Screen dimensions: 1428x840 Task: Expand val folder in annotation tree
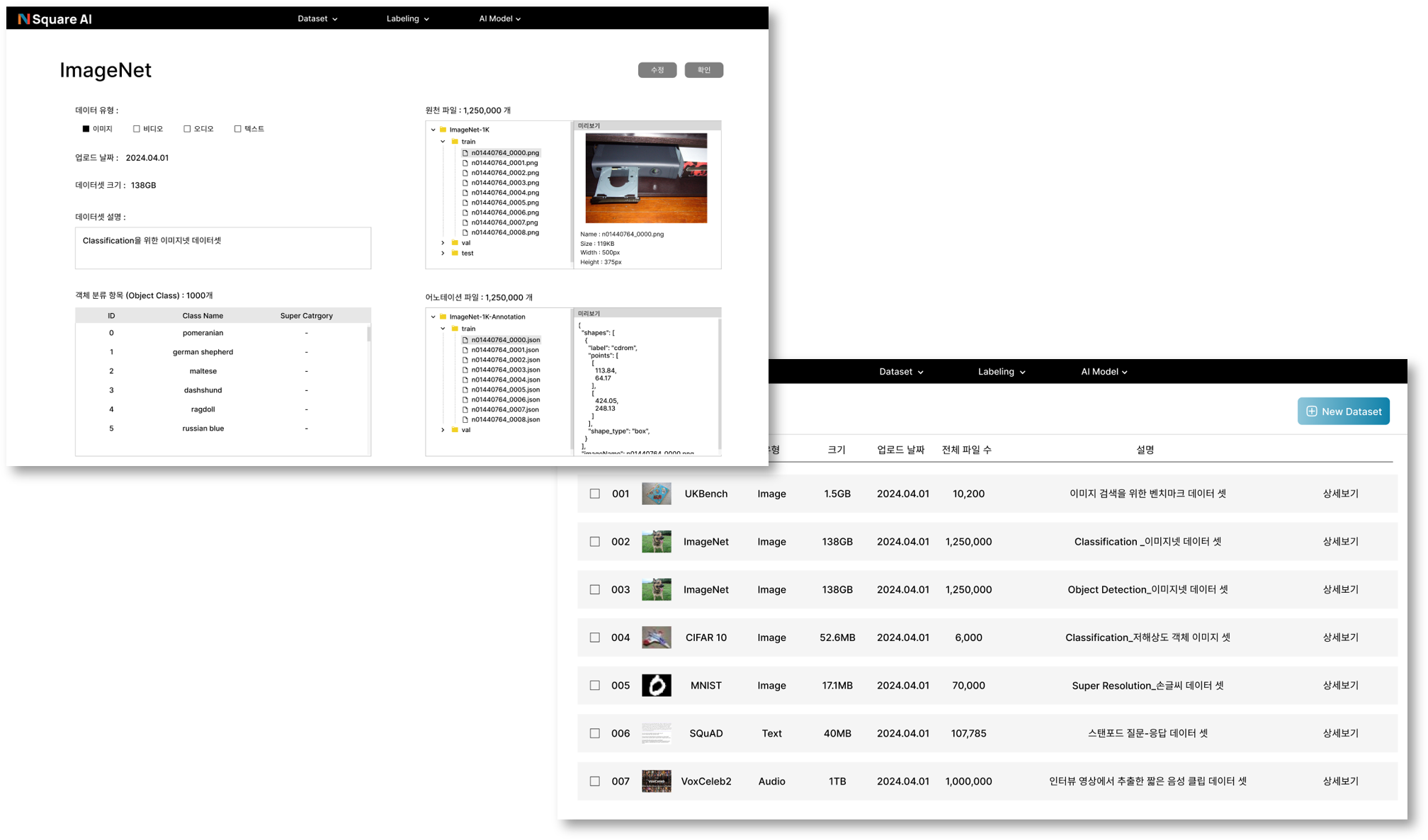pos(443,430)
